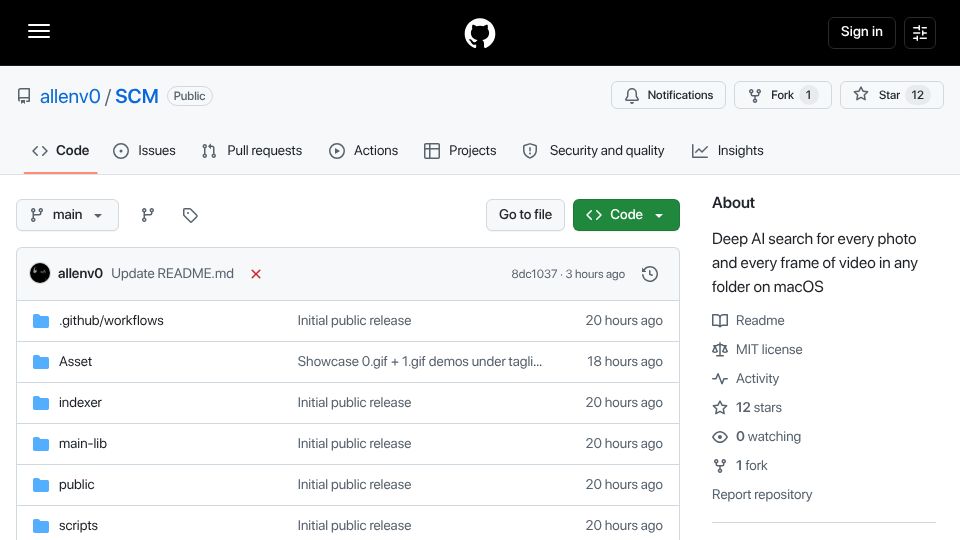
Task: Open the allenv0 owner link
Action: 70,96
